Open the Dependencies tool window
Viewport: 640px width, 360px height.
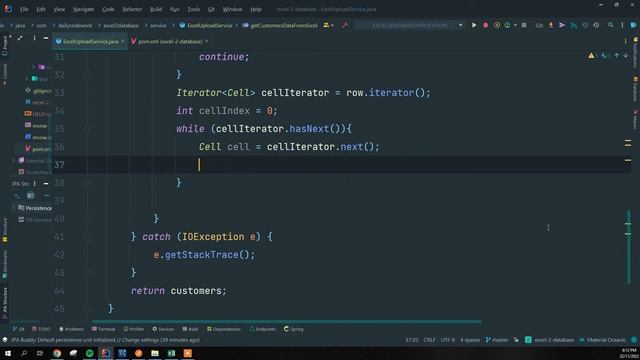[x=224, y=329]
